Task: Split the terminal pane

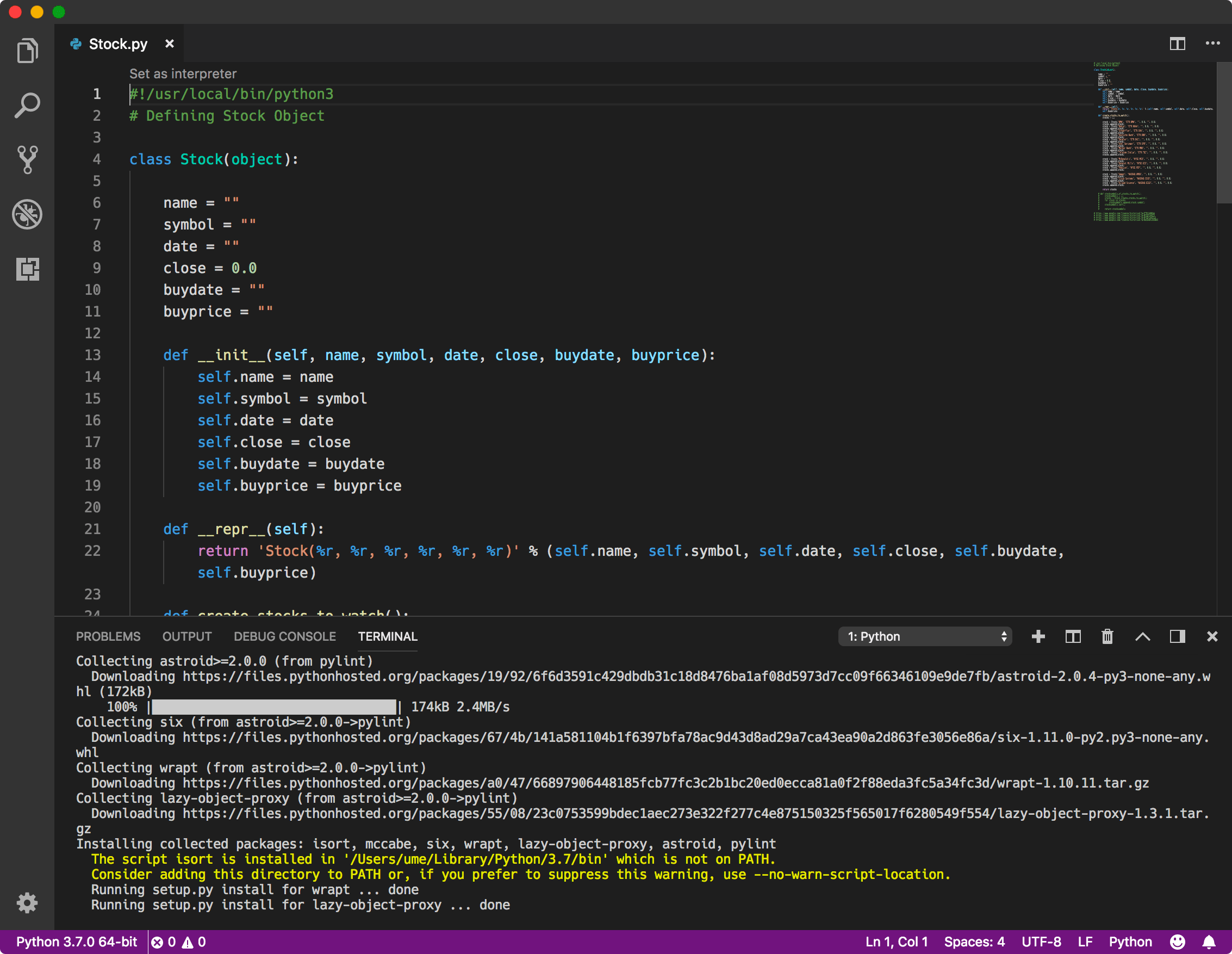Action: [x=1072, y=636]
